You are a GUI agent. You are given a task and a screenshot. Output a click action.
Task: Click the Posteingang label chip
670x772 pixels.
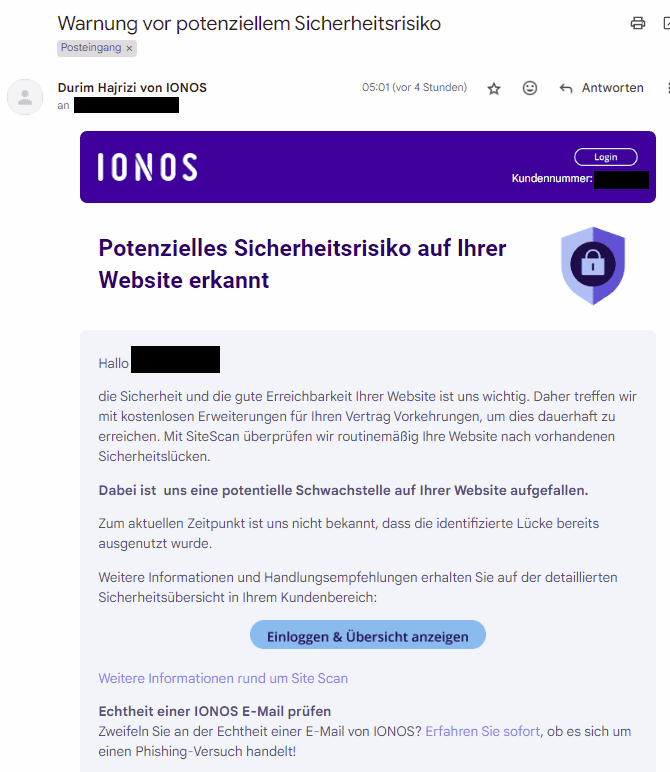click(90, 48)
